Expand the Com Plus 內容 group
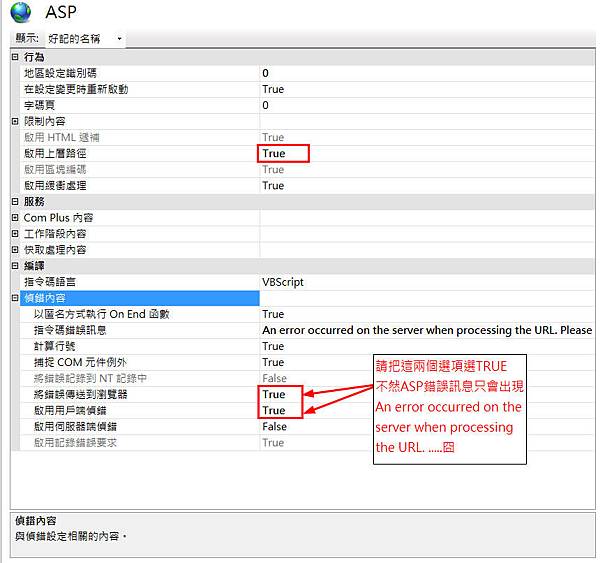600x563 pixels. point(15,218)
